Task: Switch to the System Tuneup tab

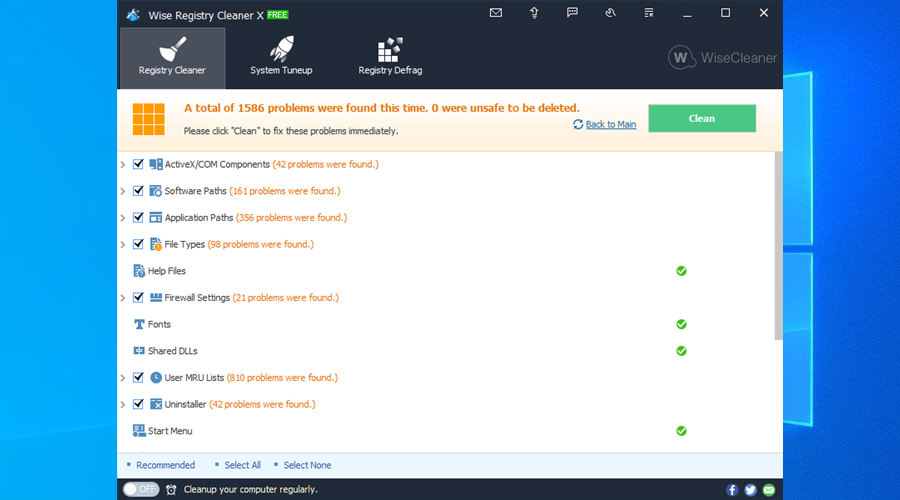Action: [x=281, y=58]
